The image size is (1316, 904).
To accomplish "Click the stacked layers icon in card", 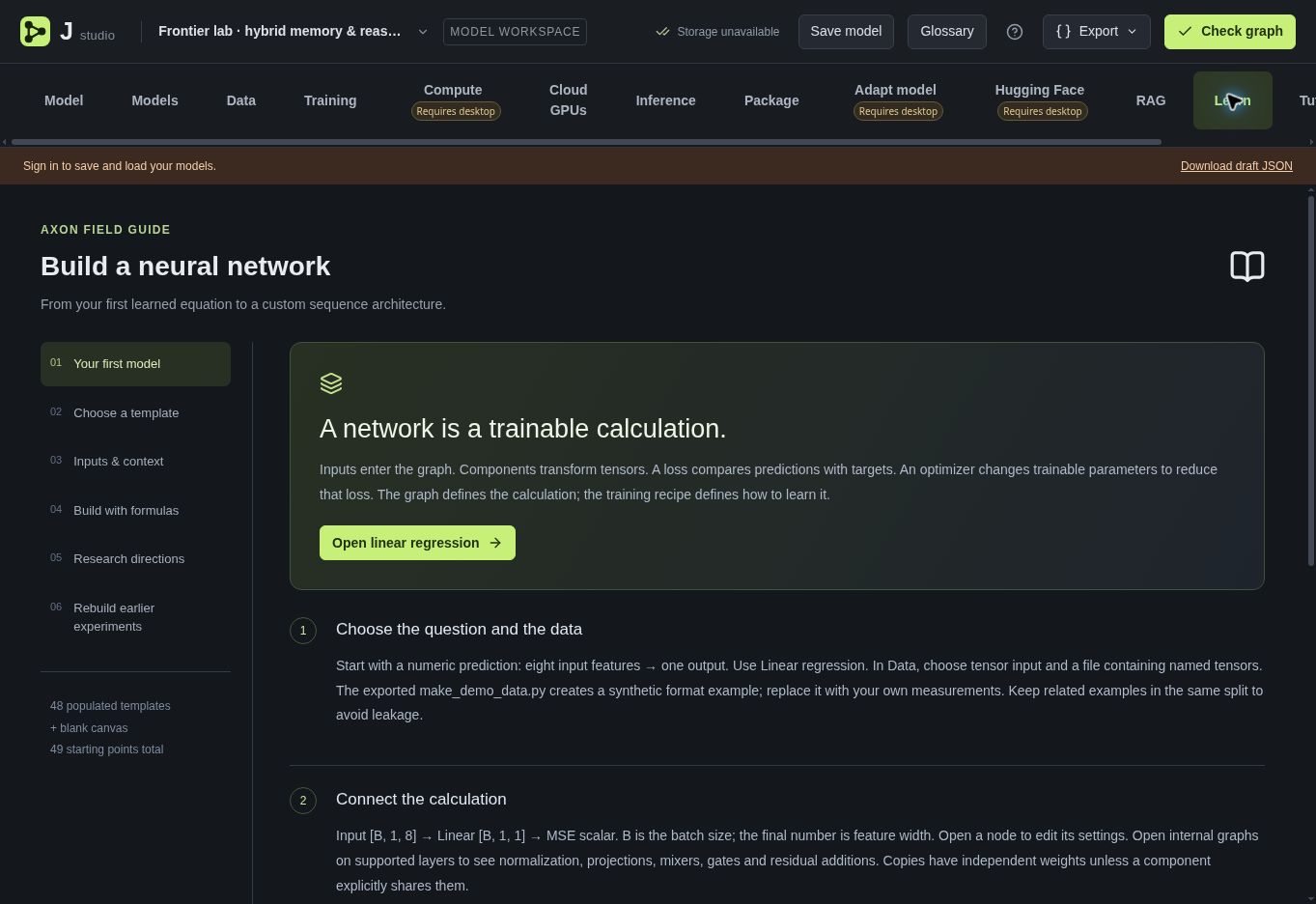I will pos(331,383).
